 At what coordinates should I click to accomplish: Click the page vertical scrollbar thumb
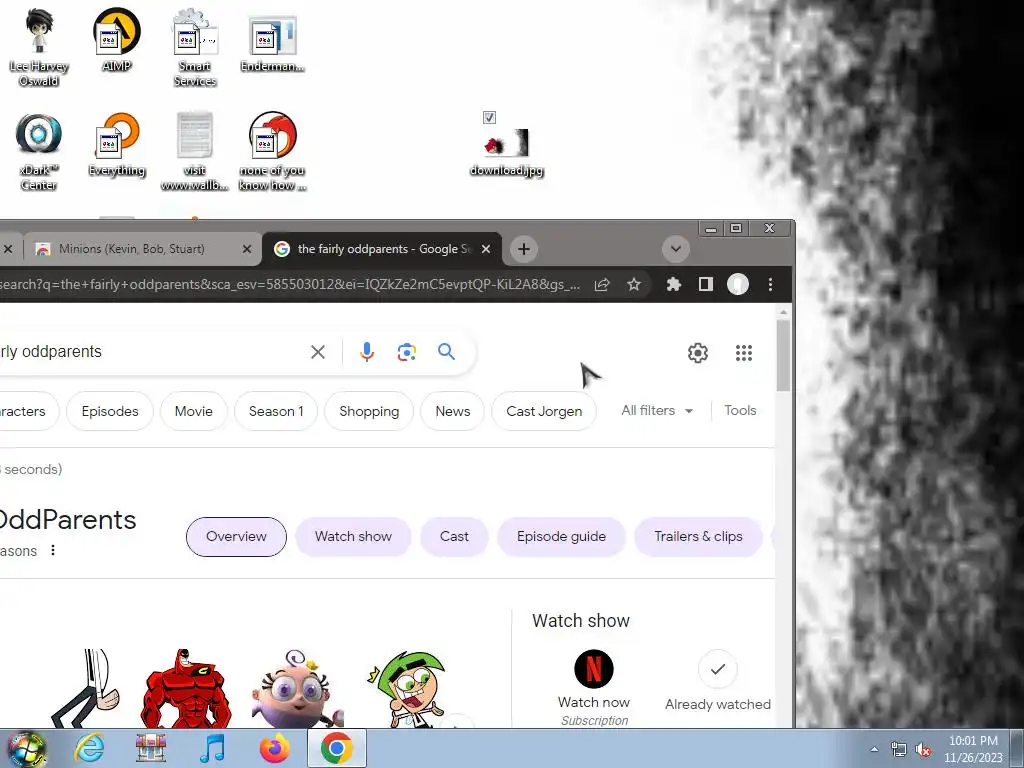click(783, 355)
